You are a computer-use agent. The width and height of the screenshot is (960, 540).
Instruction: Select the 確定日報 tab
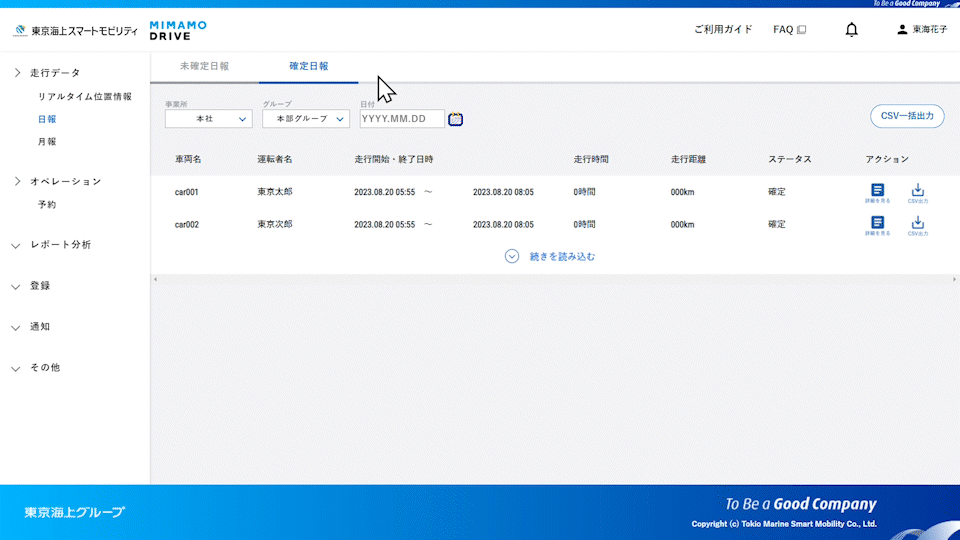point(309,66)
